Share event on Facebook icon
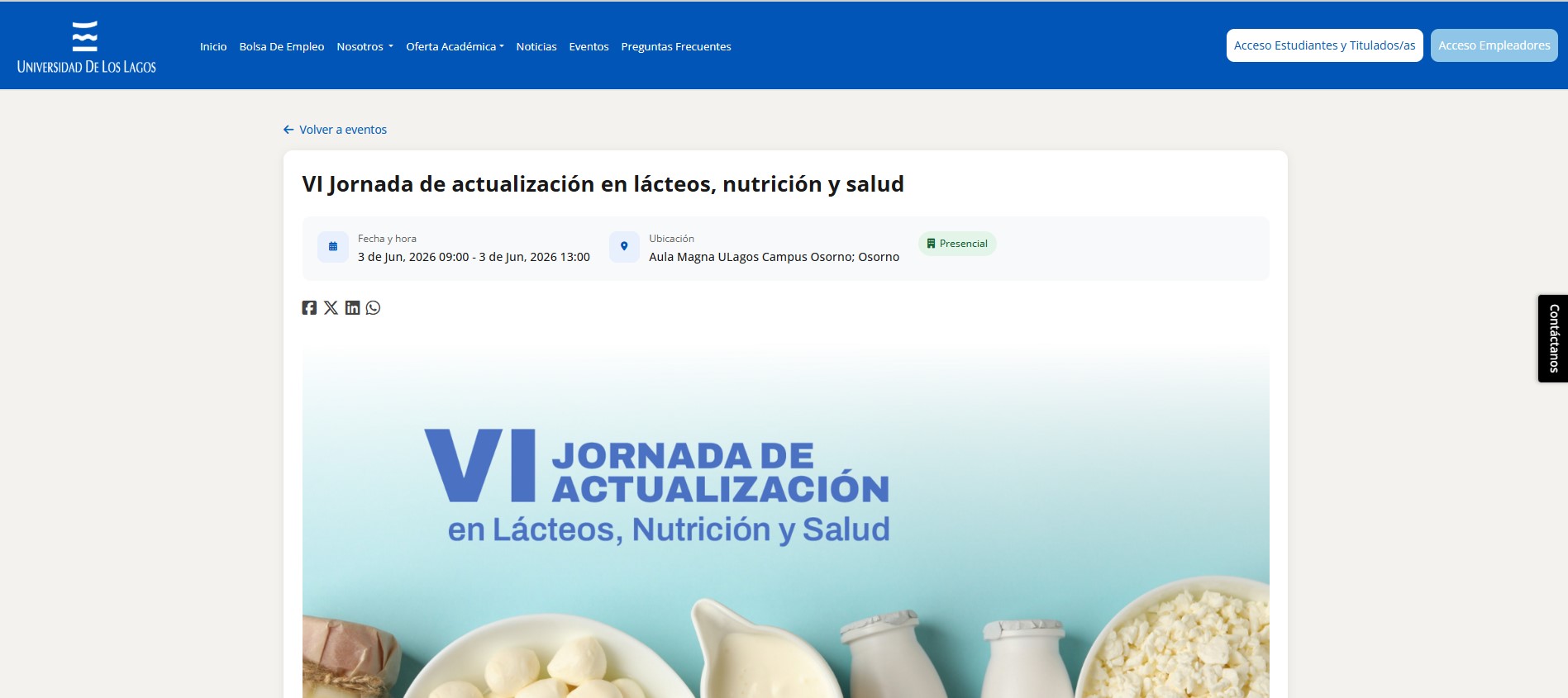 [x=309, y=308]
